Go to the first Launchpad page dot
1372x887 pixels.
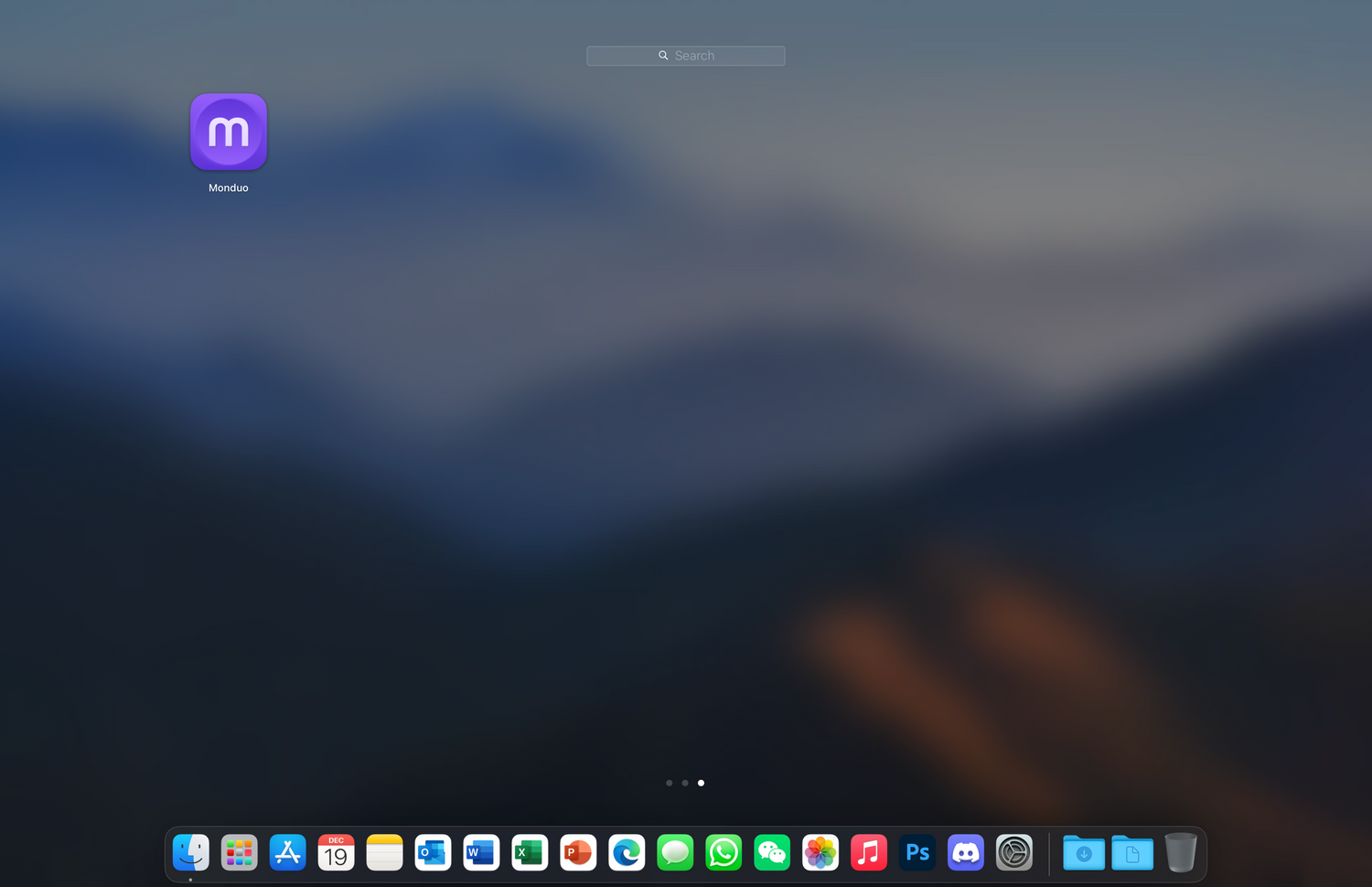(670, 783)
